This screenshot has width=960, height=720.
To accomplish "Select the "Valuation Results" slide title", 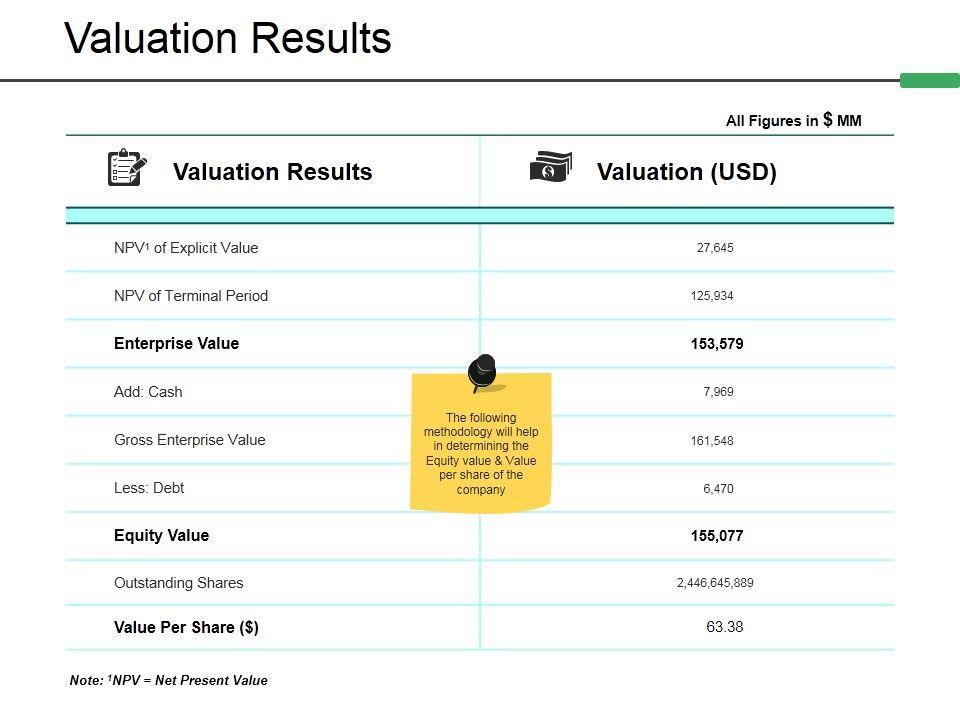I will pos(228,38).
